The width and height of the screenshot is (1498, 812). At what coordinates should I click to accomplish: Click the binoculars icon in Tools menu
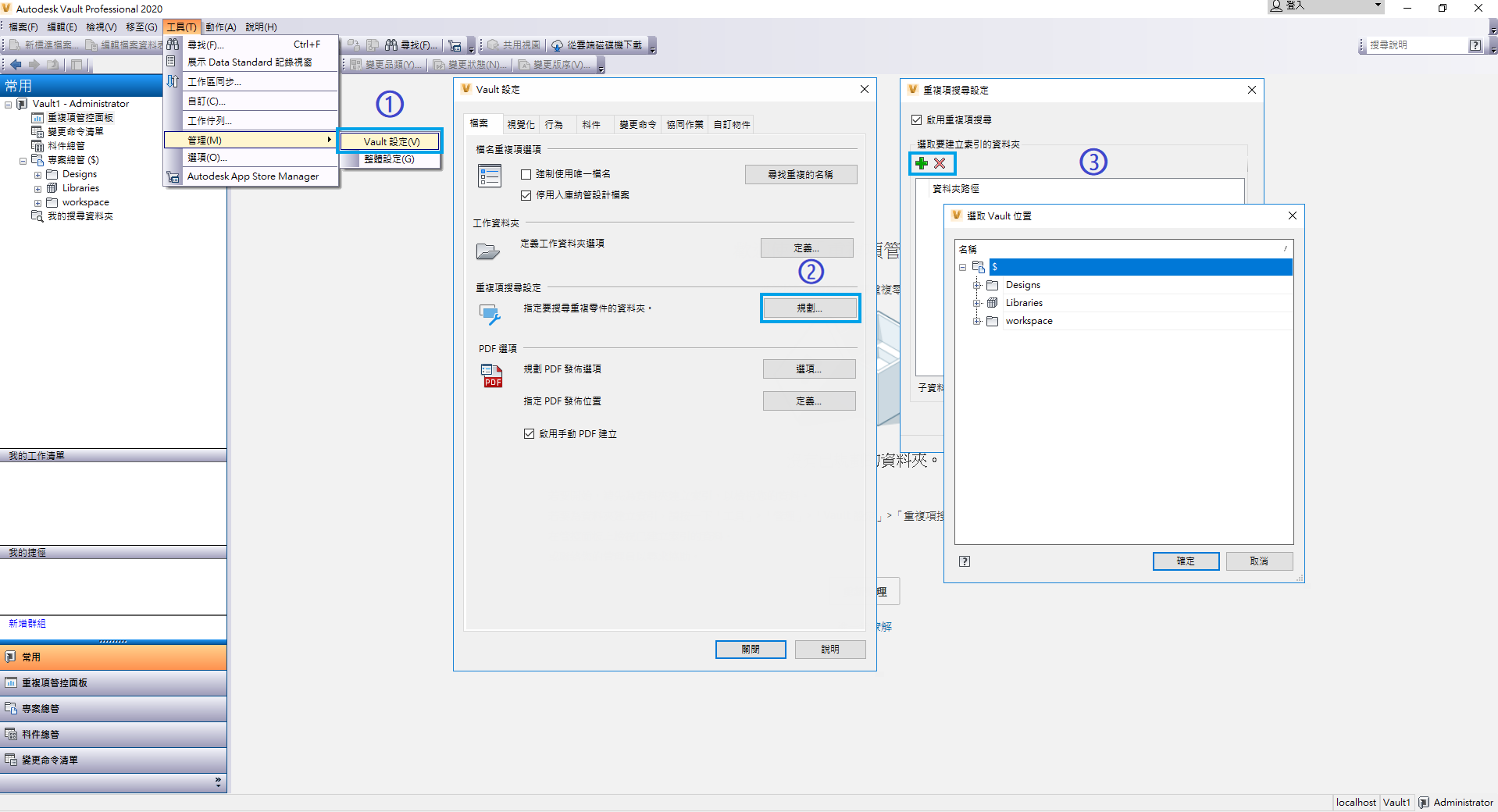pos(173,45)
